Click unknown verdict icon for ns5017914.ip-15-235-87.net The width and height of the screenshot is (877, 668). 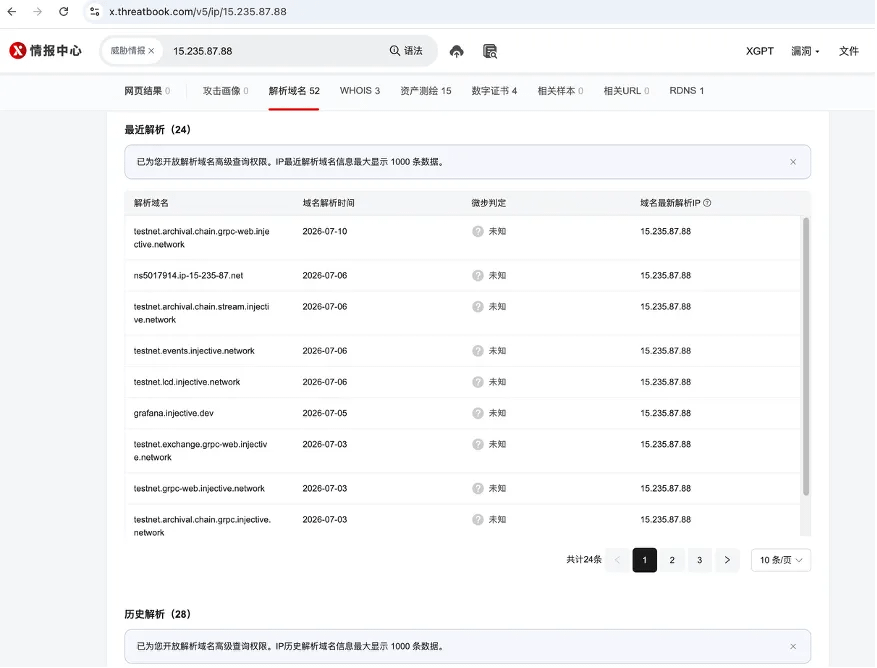[x=478, y=276]
